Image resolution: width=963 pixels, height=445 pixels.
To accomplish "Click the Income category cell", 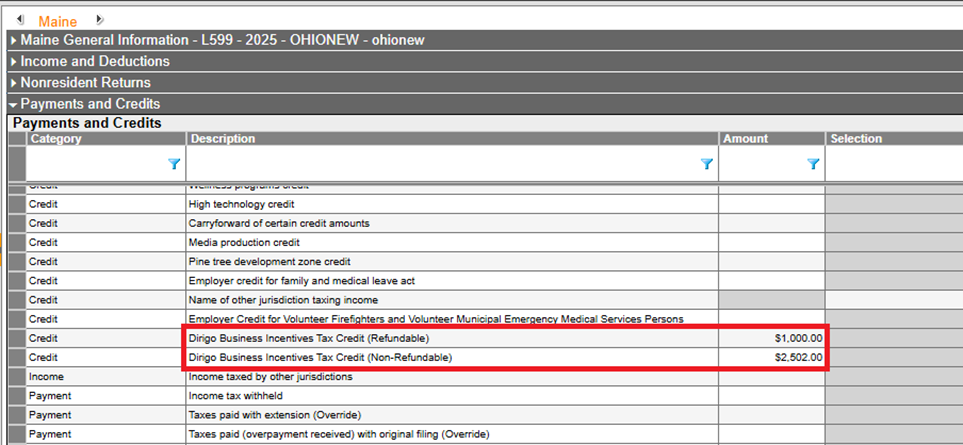I will 106,376.
